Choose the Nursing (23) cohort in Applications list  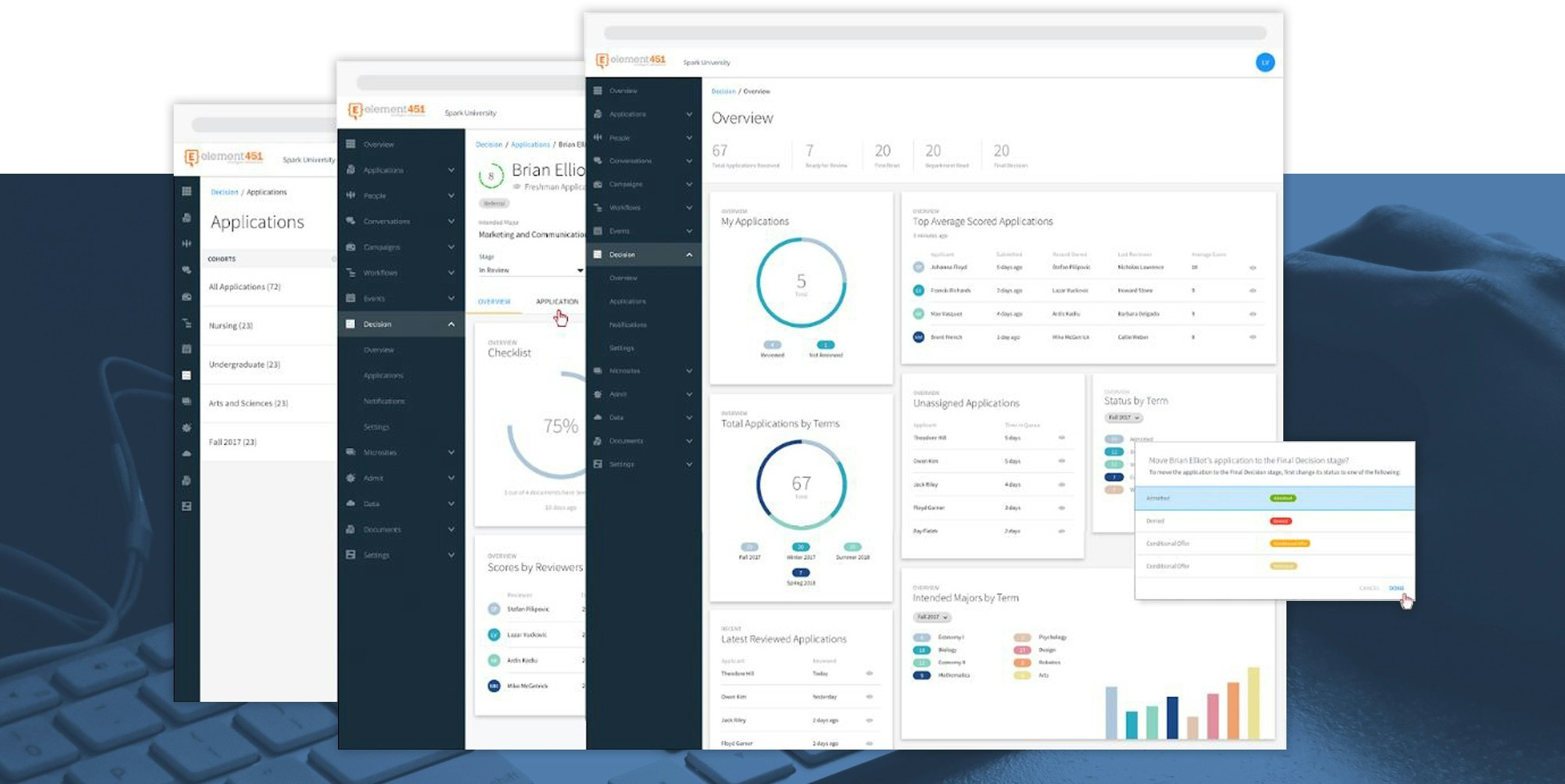231,325
